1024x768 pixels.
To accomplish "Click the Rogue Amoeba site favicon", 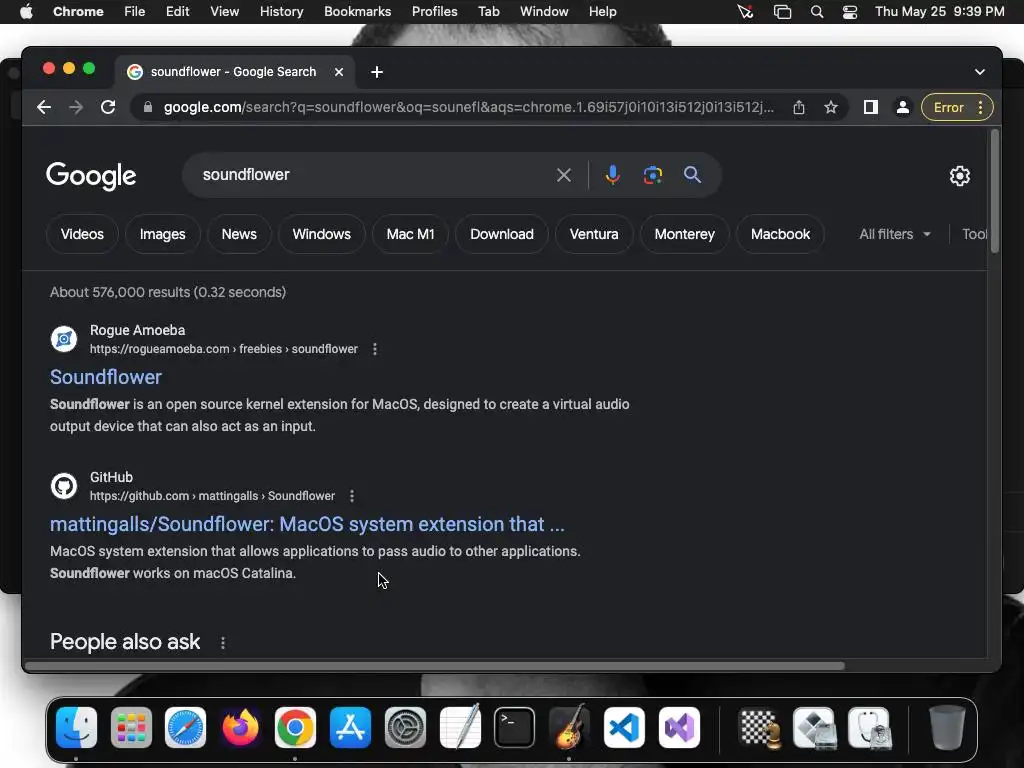I will click(64, 338).
